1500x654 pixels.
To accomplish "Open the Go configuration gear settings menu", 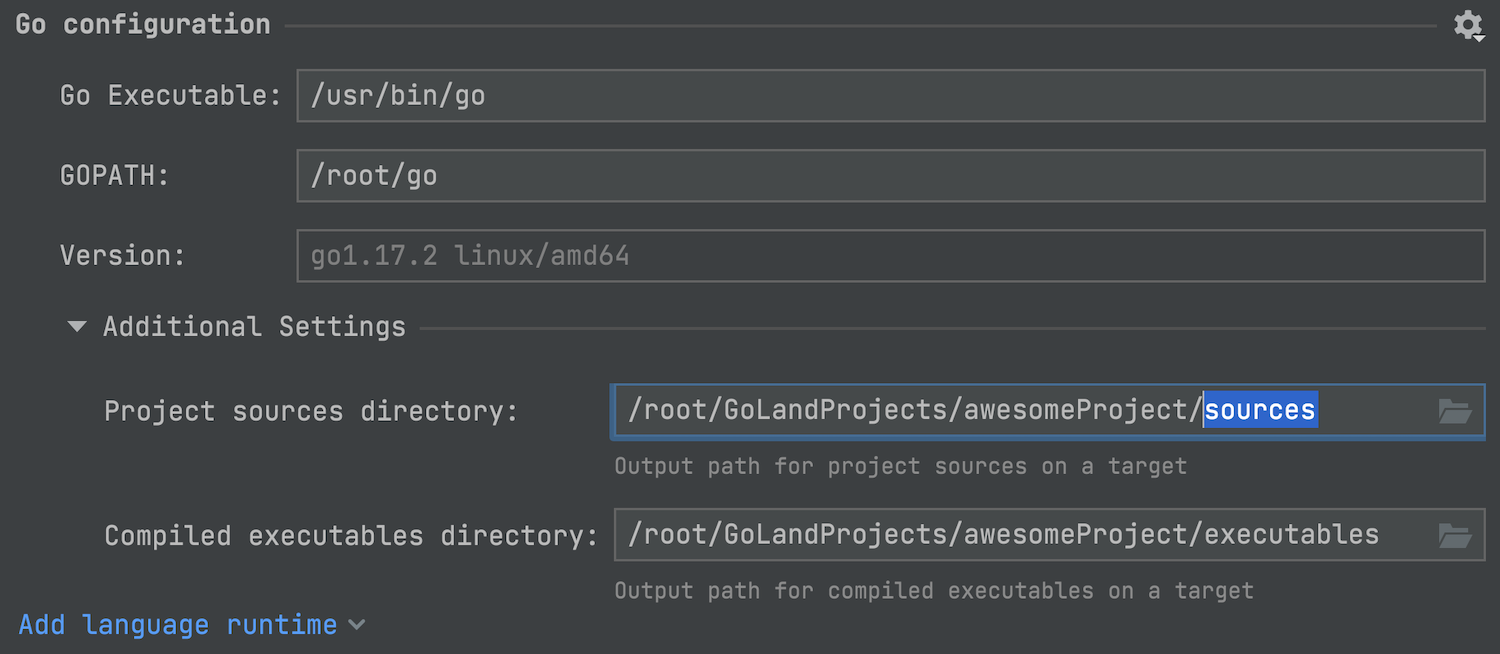I will [x=1468, y=26].
